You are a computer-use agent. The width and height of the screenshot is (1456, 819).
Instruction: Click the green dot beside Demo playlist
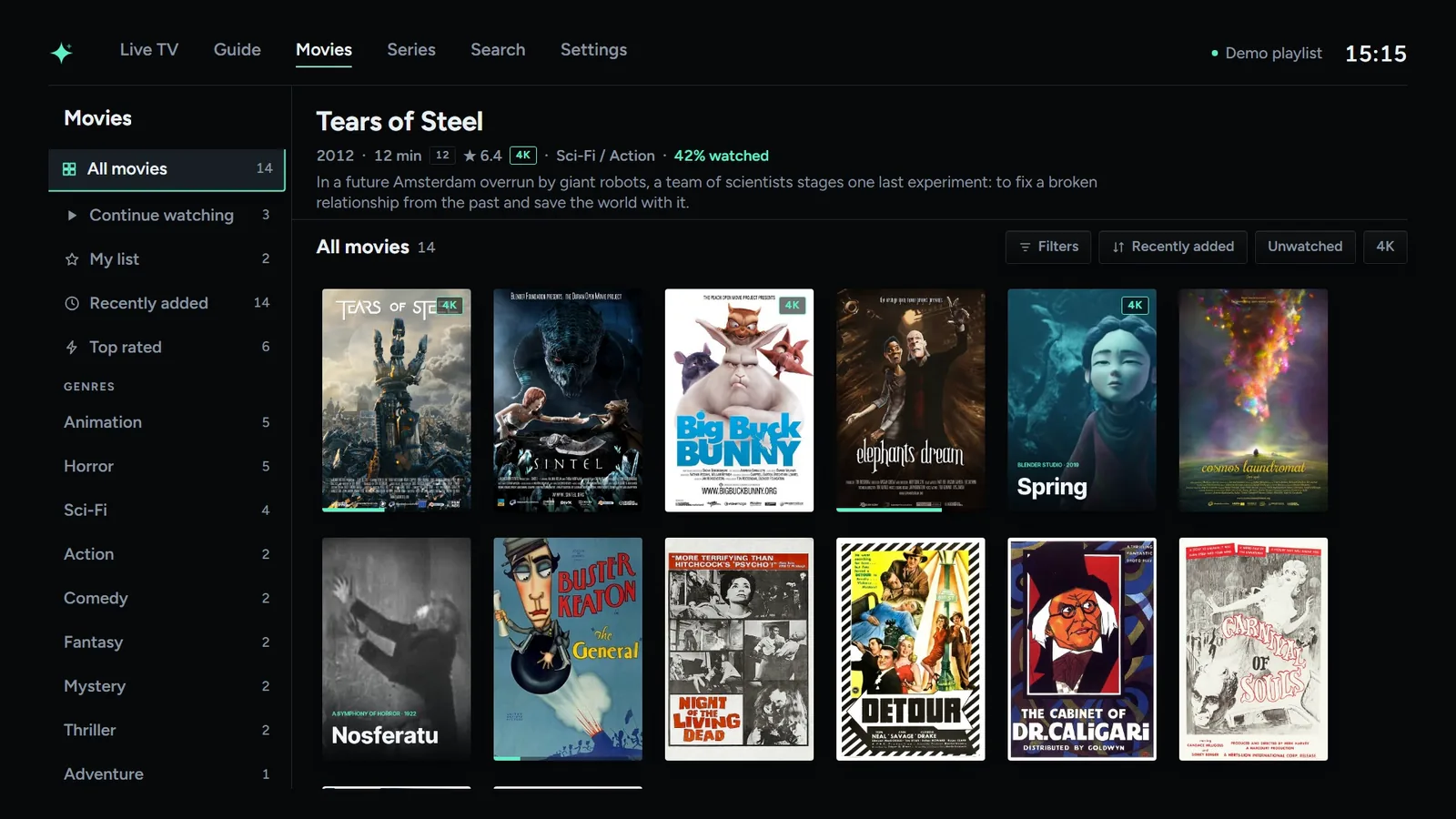pos(1215,54)
